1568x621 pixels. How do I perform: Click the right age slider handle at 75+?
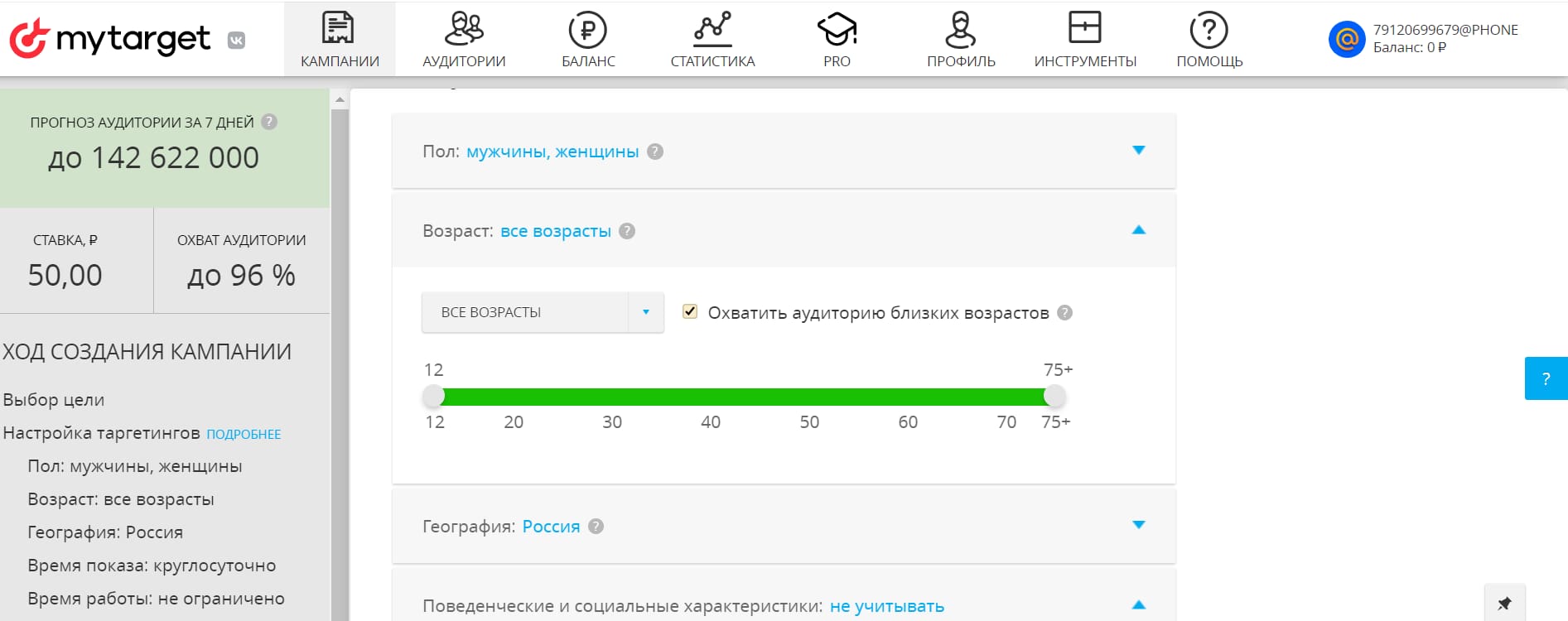[x=1054, y=397]
